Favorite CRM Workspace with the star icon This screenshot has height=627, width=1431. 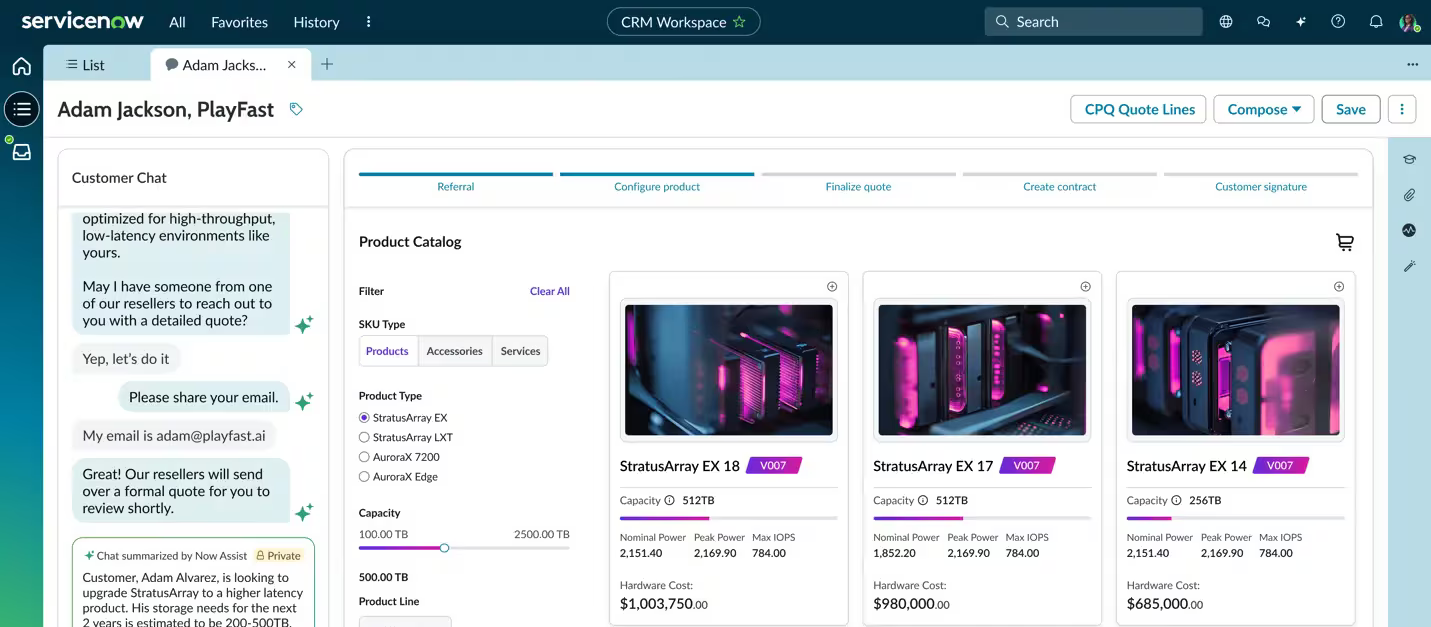click(739, 22)
